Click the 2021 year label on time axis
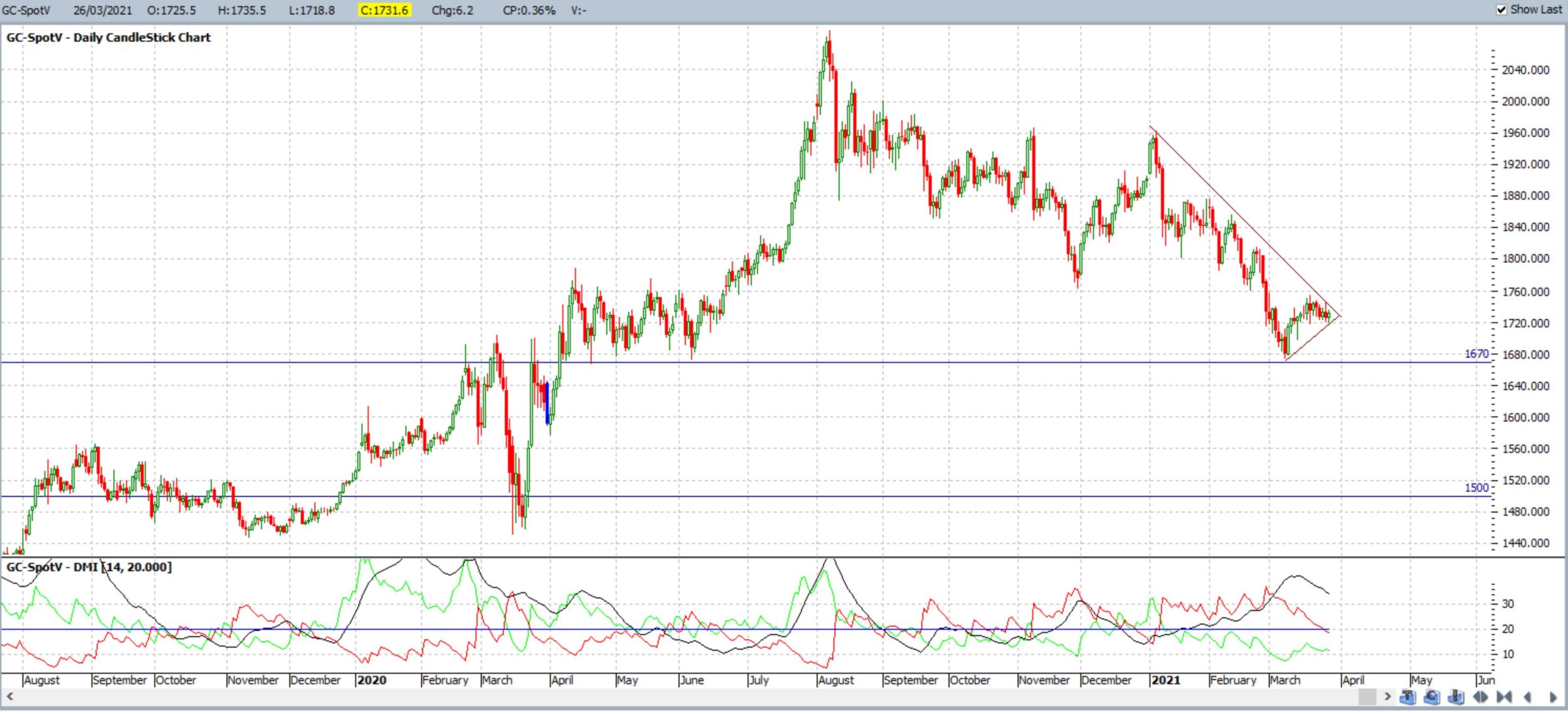The image size is (1568, 714). [1165, 680]
